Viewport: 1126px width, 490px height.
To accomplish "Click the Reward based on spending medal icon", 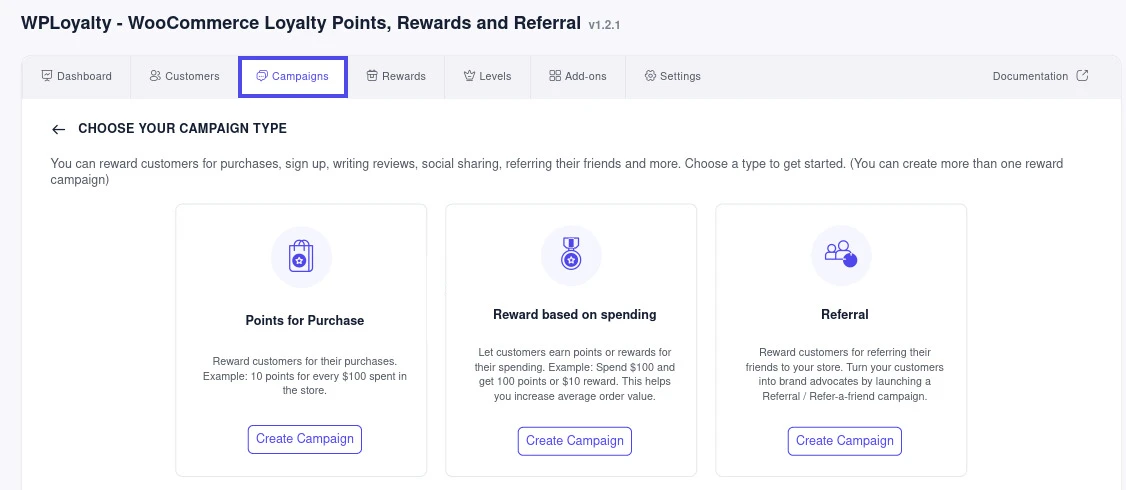I will click(x=571, y=255).
